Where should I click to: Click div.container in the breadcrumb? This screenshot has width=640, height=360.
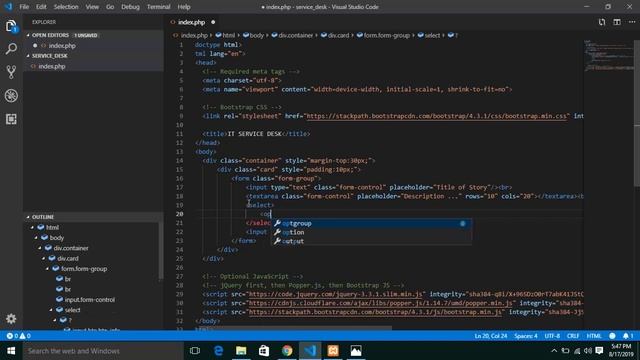pos(292,35)
